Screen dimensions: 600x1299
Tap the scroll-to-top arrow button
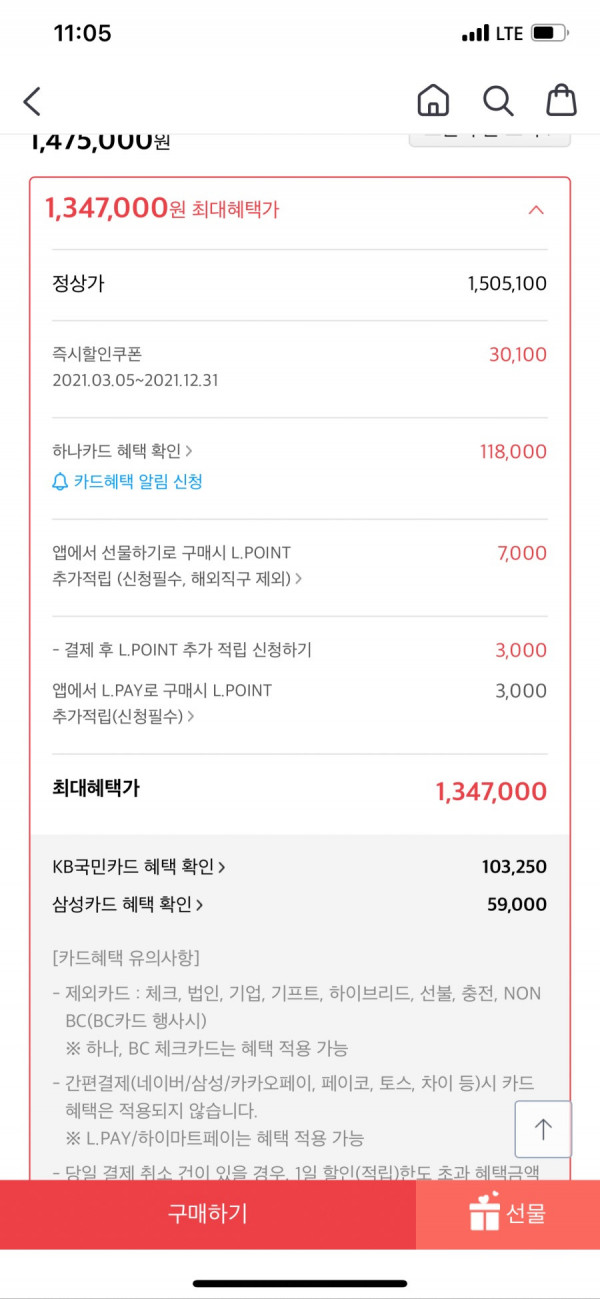tap(543, 1129)
